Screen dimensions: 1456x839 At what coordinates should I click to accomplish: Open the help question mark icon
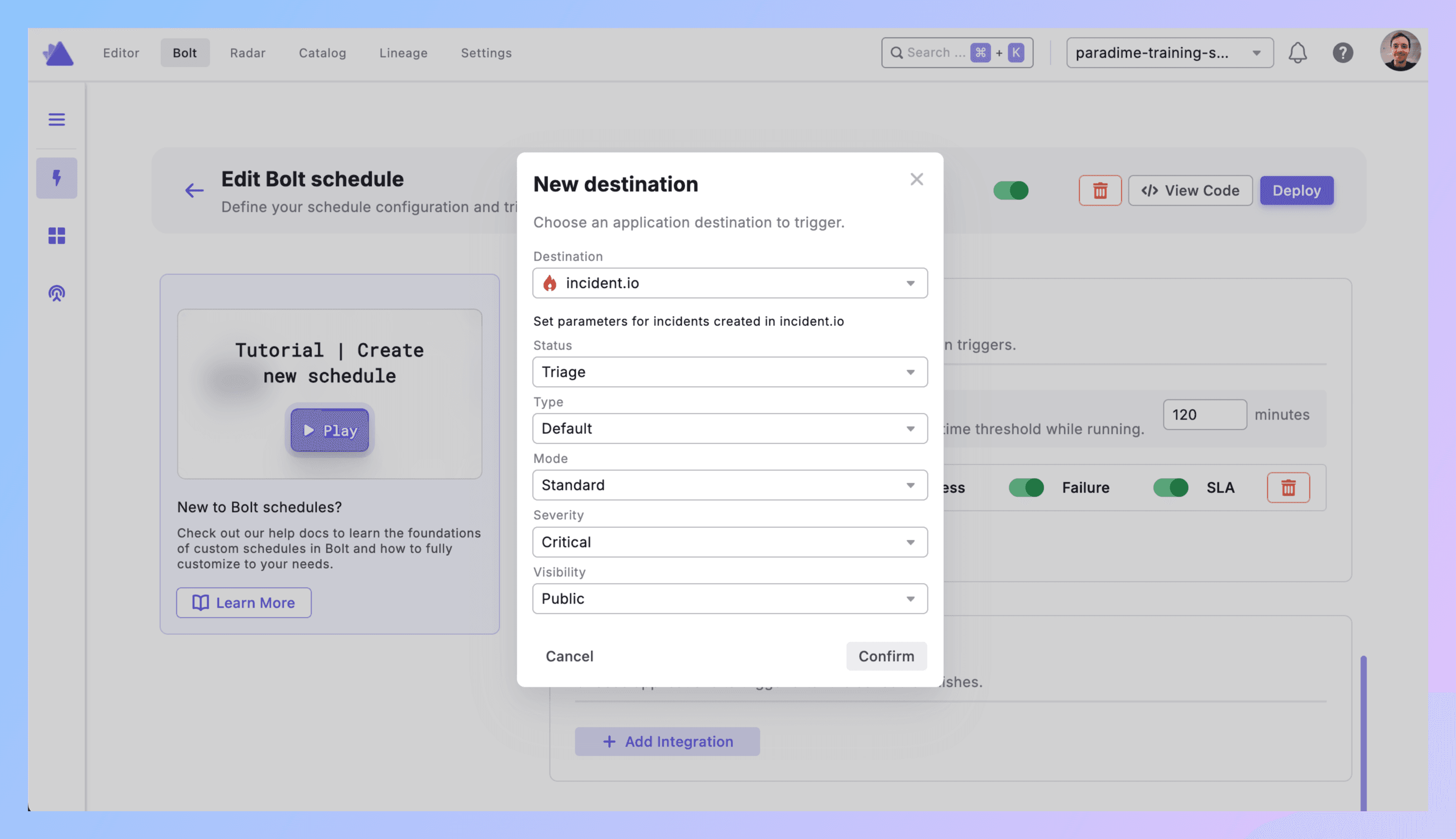(x=1342, y=53)
